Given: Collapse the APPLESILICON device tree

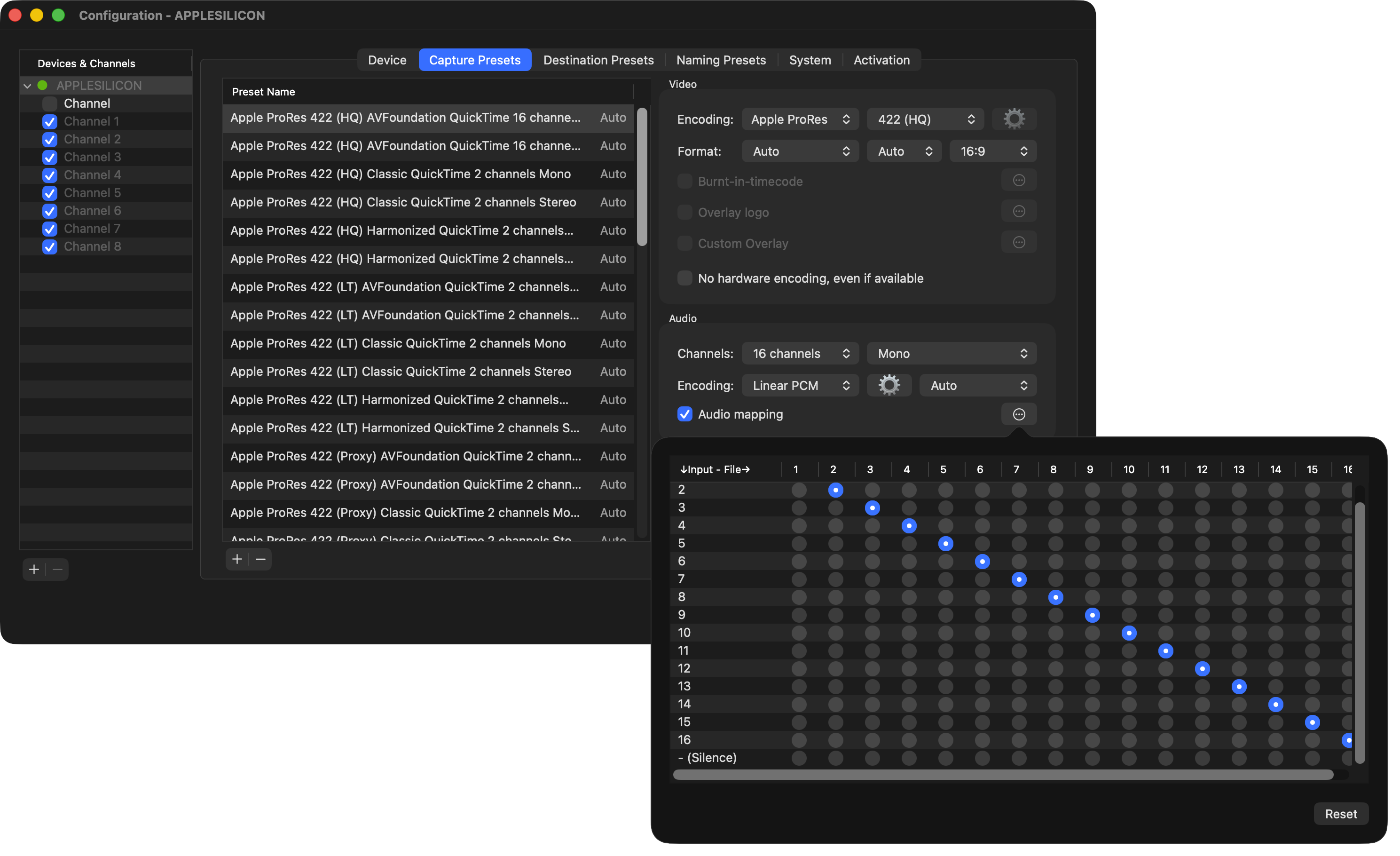Looking at the screenshot, I should [27, 87].
